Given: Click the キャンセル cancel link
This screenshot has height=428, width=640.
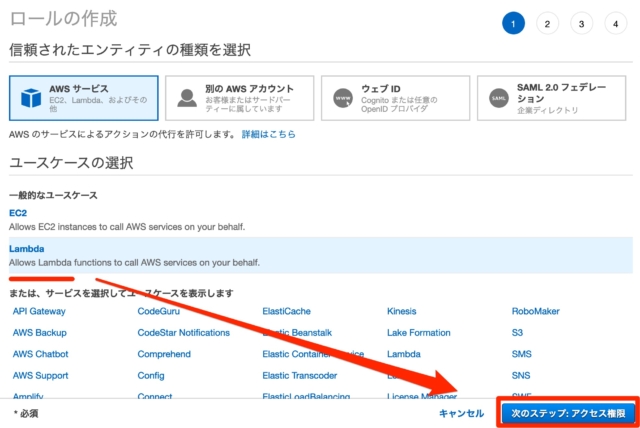Looking at the screenshot, I should [x=461, y=413].
